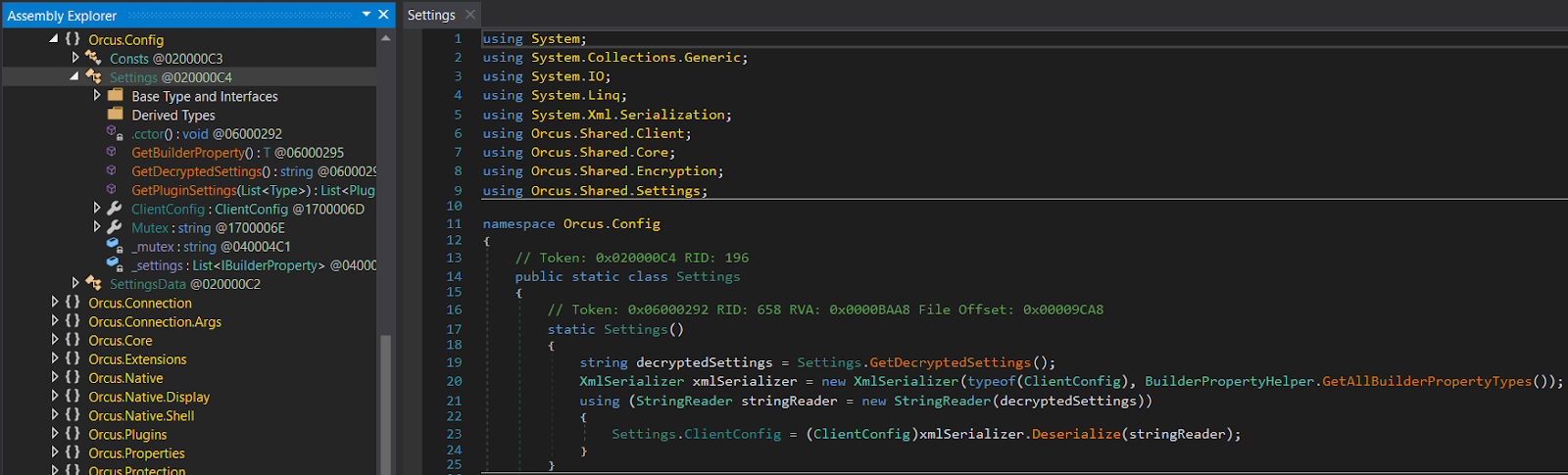Click the Token 0x020000C4 comment line
Viewport: 1568px width, 475px height.
pos(632,258)
